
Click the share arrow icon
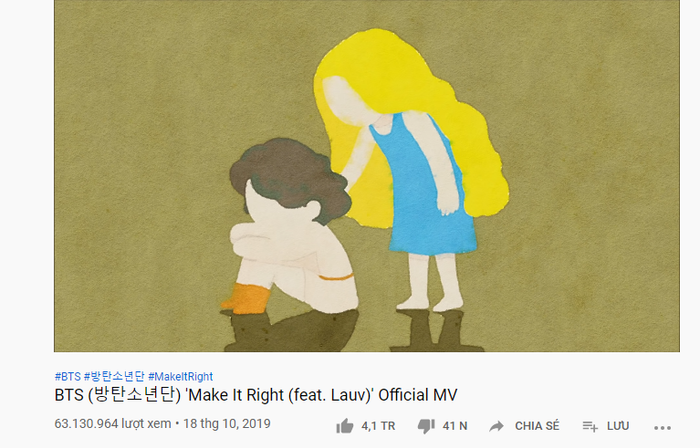496,427
